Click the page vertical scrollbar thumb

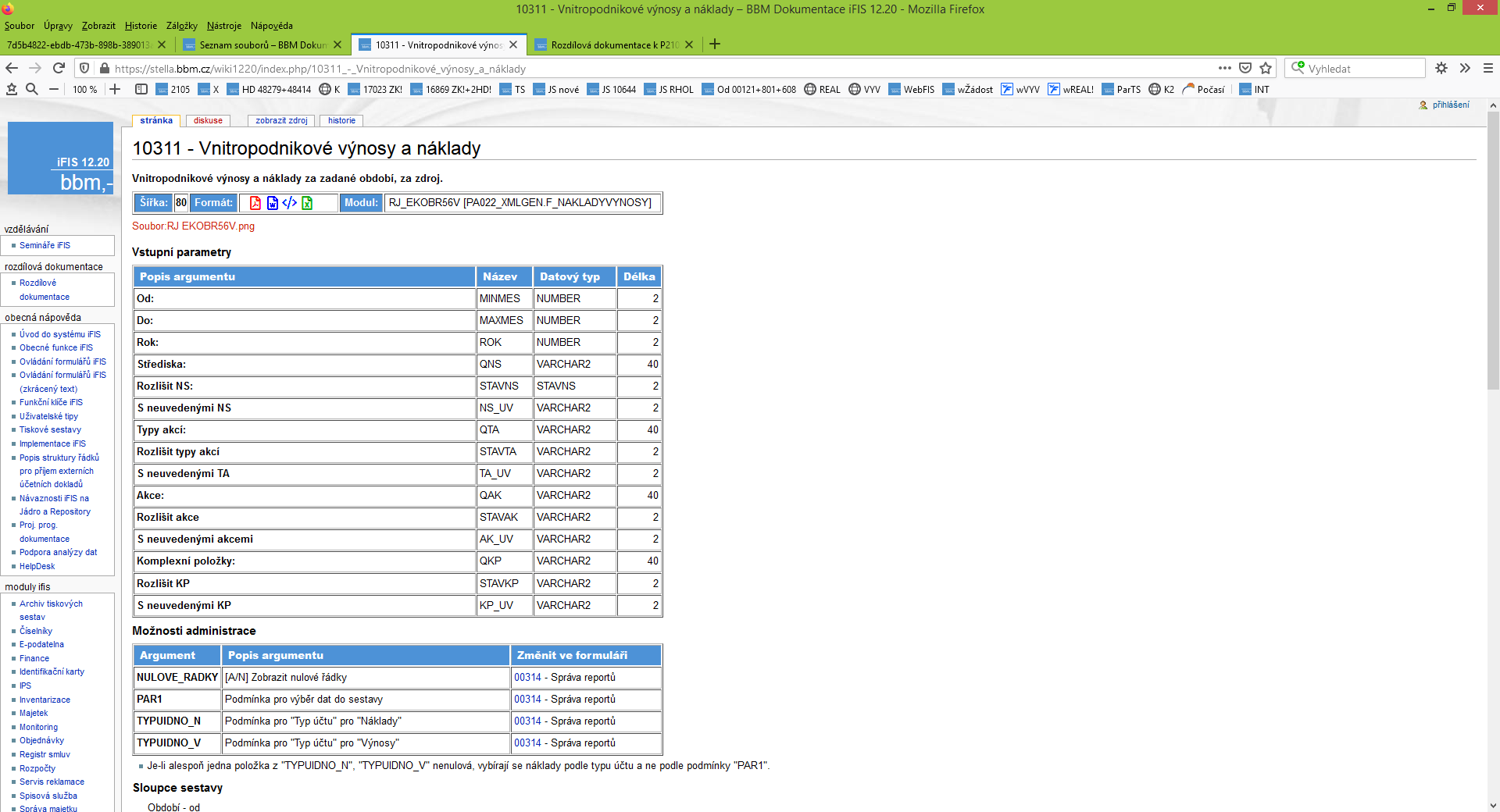click(1493, 250)
